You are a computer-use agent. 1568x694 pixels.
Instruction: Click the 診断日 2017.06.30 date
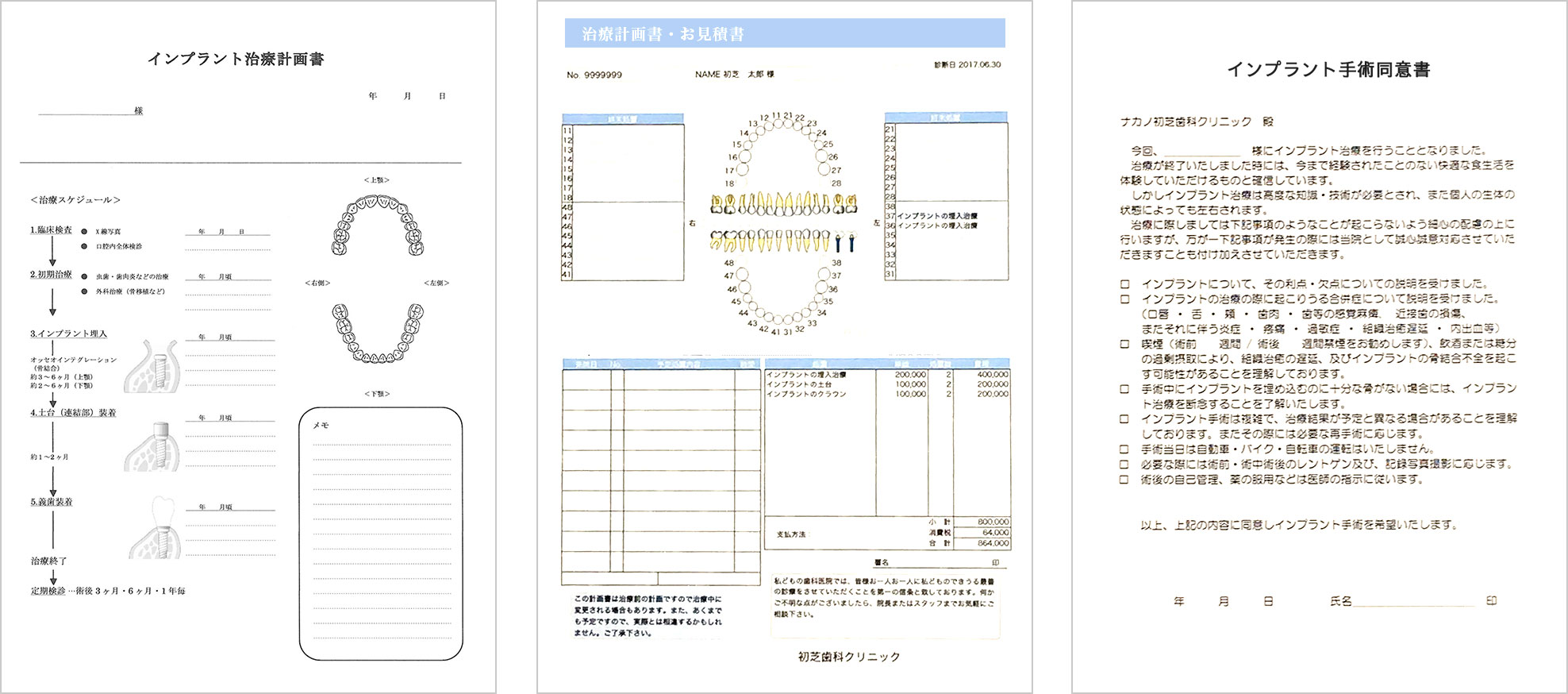coord(967,64)
